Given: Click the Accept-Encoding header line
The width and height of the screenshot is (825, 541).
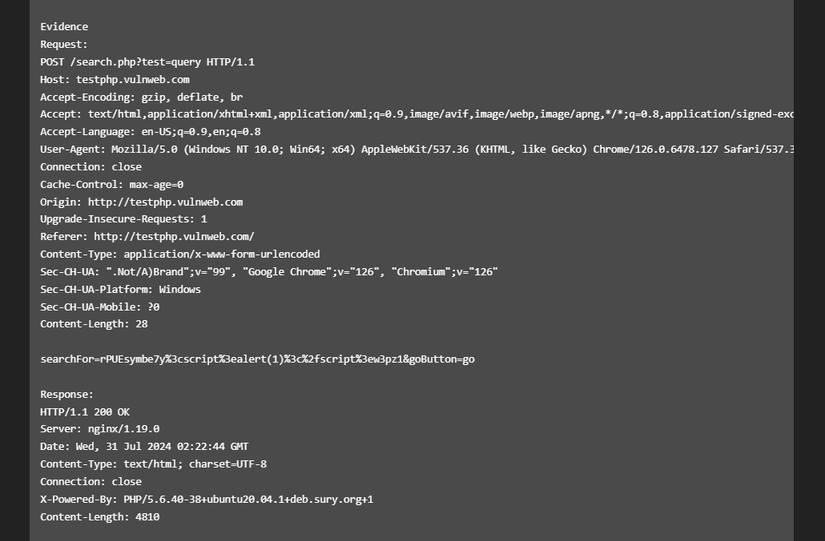Looking at the screenshot, I should tap(141, 97).
